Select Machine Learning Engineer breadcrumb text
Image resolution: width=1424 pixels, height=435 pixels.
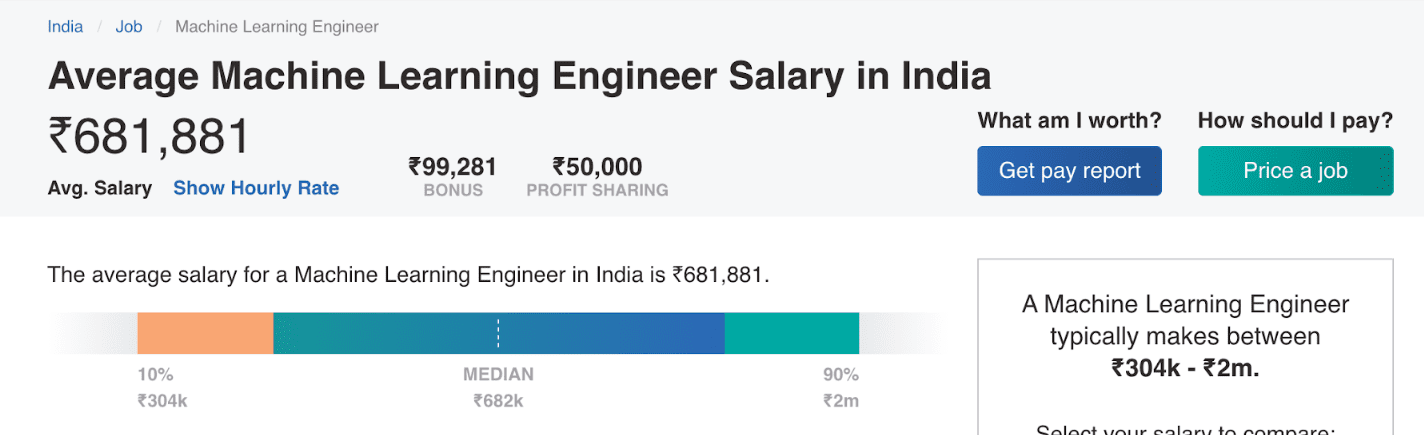276,27
